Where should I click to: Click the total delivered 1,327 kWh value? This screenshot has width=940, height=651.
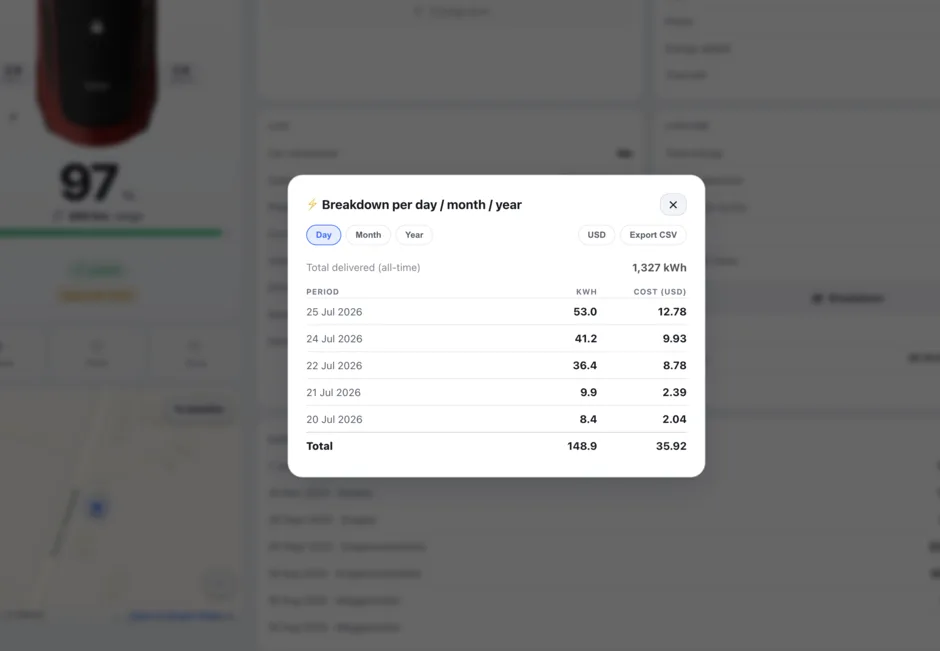click(659, 267)
